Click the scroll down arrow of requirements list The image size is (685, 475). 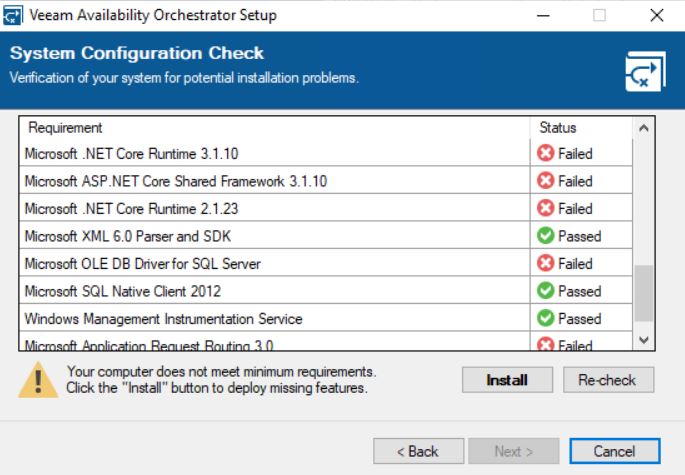coord(643,340)
